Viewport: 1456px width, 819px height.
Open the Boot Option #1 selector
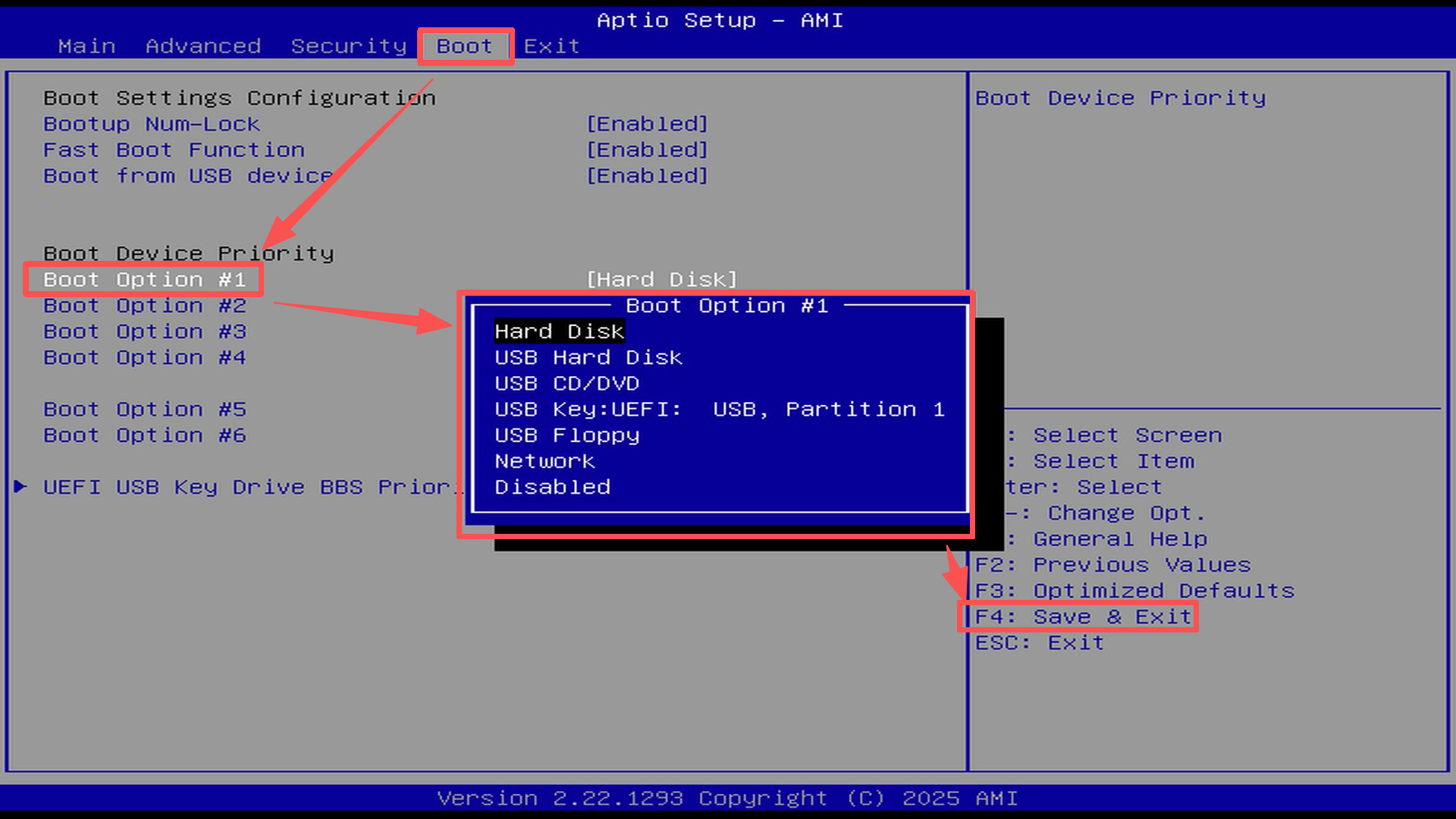(x=143, y=279)
